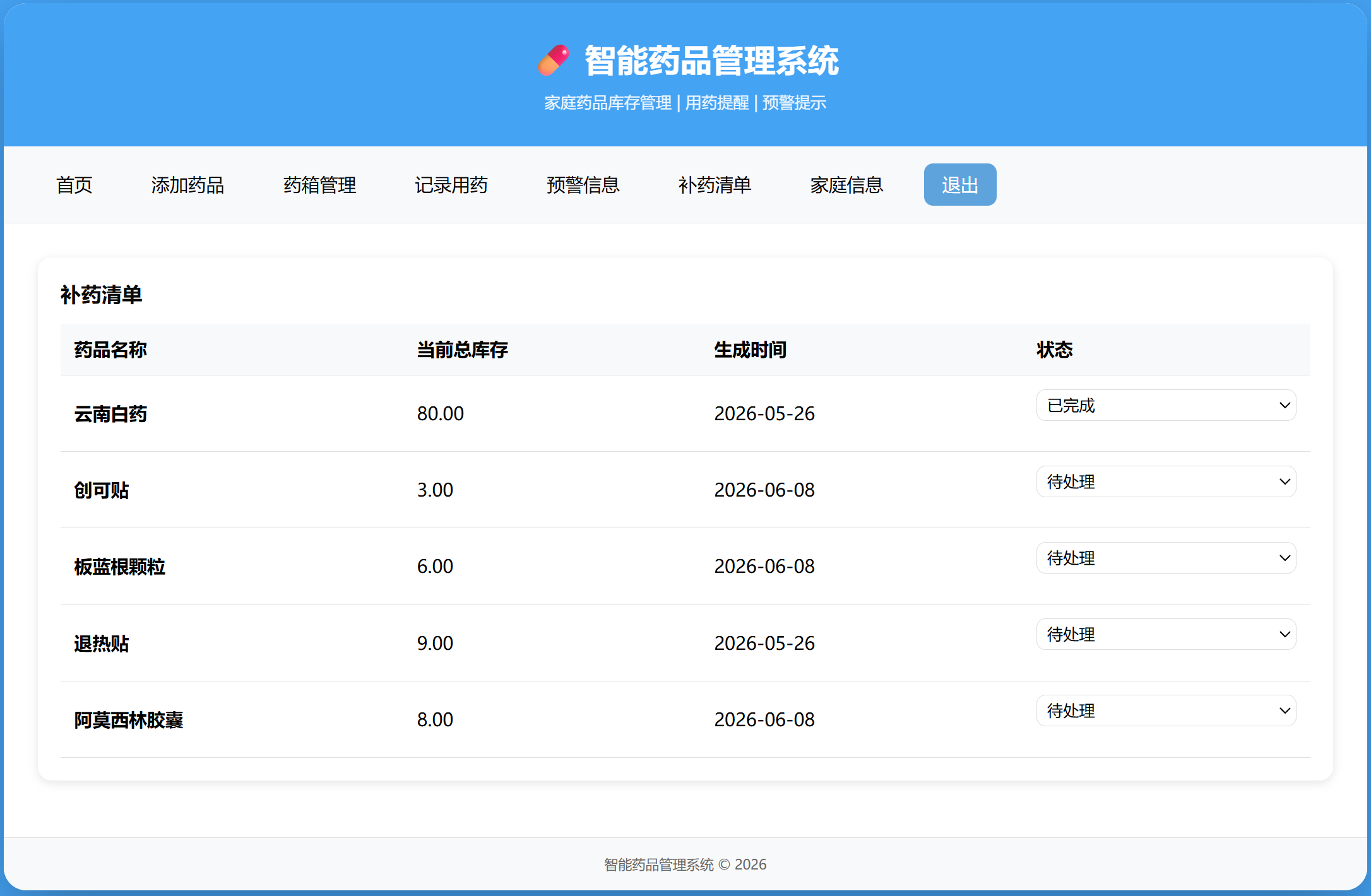Click the 退热贴 date 2026-05-26
Image resolution: width=1371 pixels, height=896 pixels.
click(764, 644)
